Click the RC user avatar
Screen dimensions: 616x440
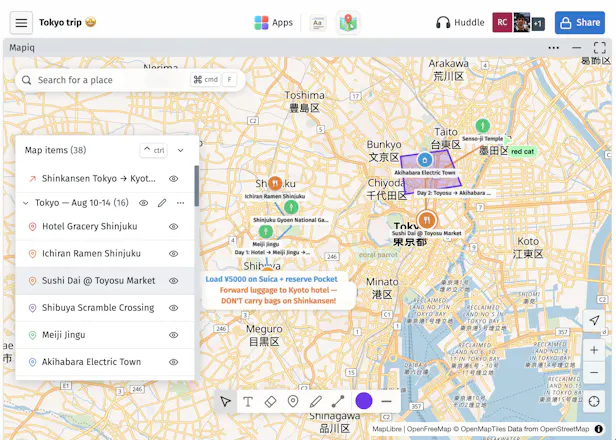[x=502, y=22]
